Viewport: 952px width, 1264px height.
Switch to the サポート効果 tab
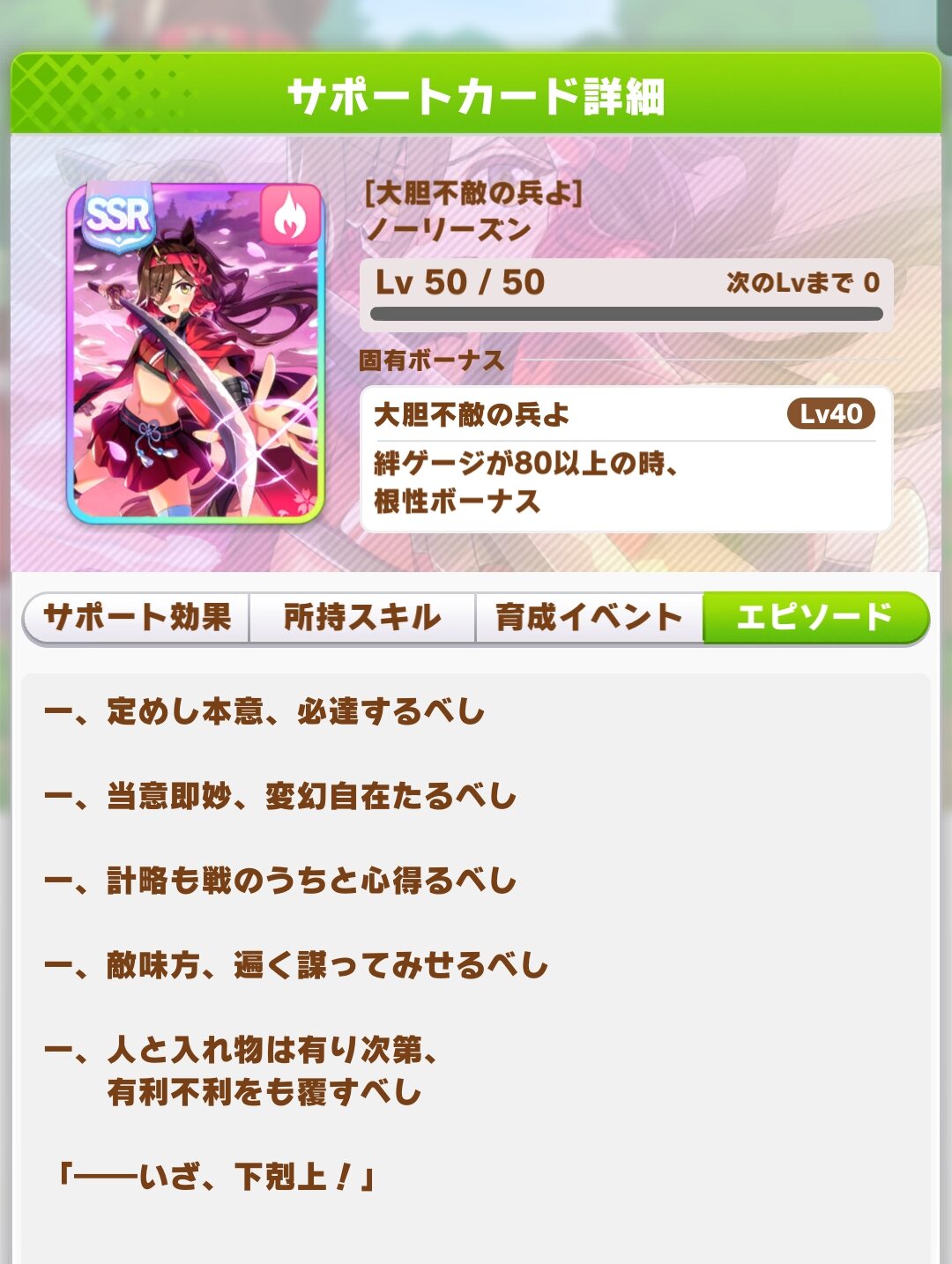137,617
